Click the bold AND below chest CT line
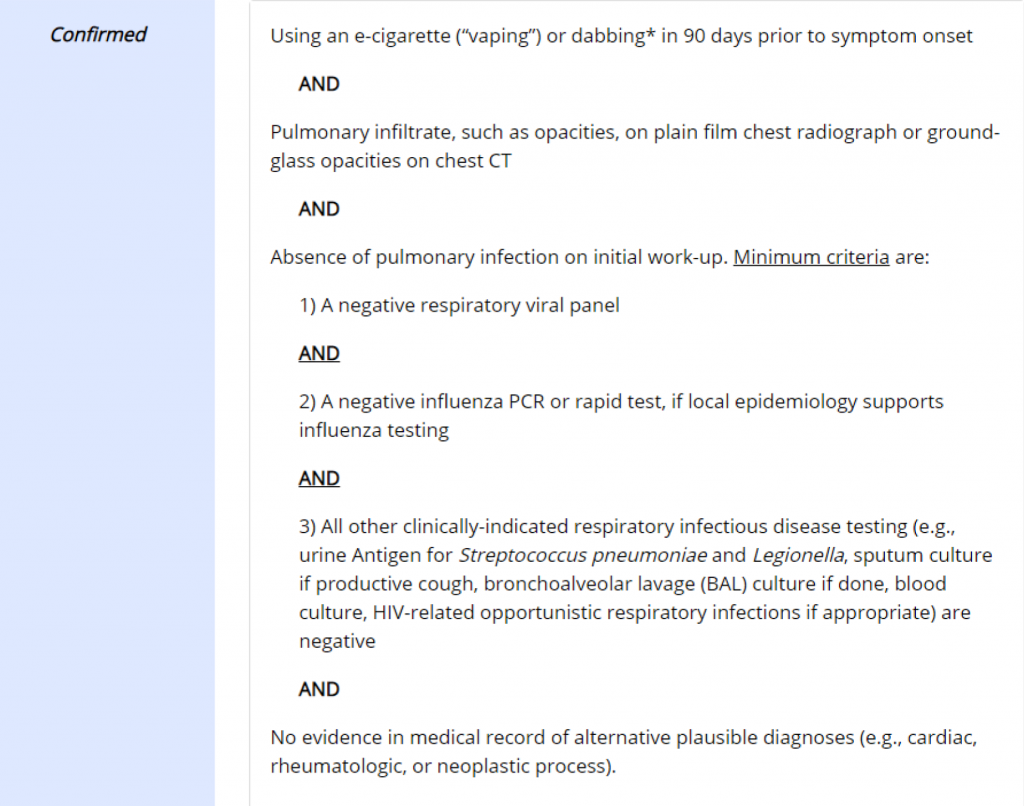The width and height of the screenshot is (1024, 806). click(319, 209)
